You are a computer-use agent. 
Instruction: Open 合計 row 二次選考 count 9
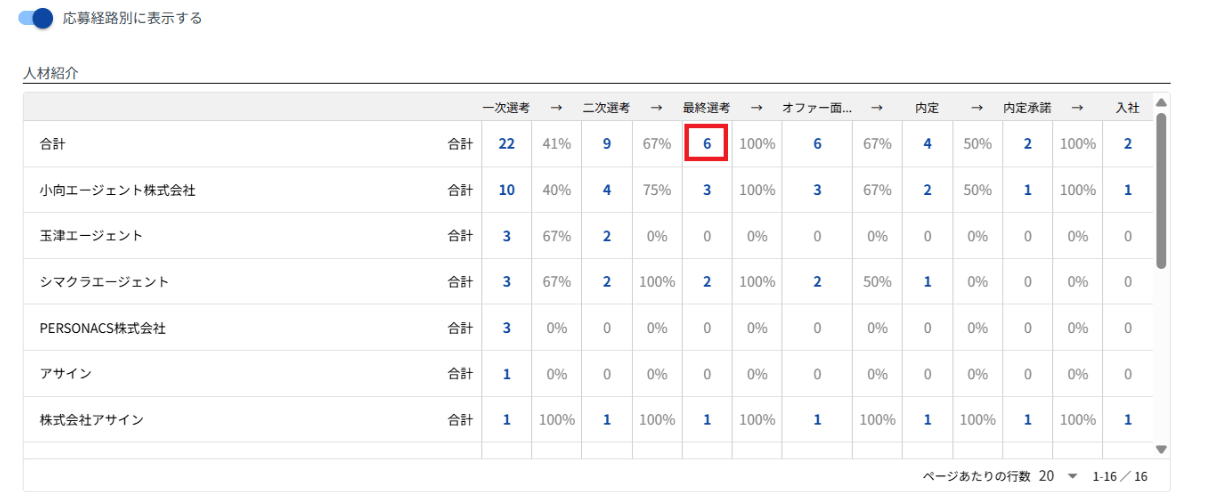click(606, 144)
